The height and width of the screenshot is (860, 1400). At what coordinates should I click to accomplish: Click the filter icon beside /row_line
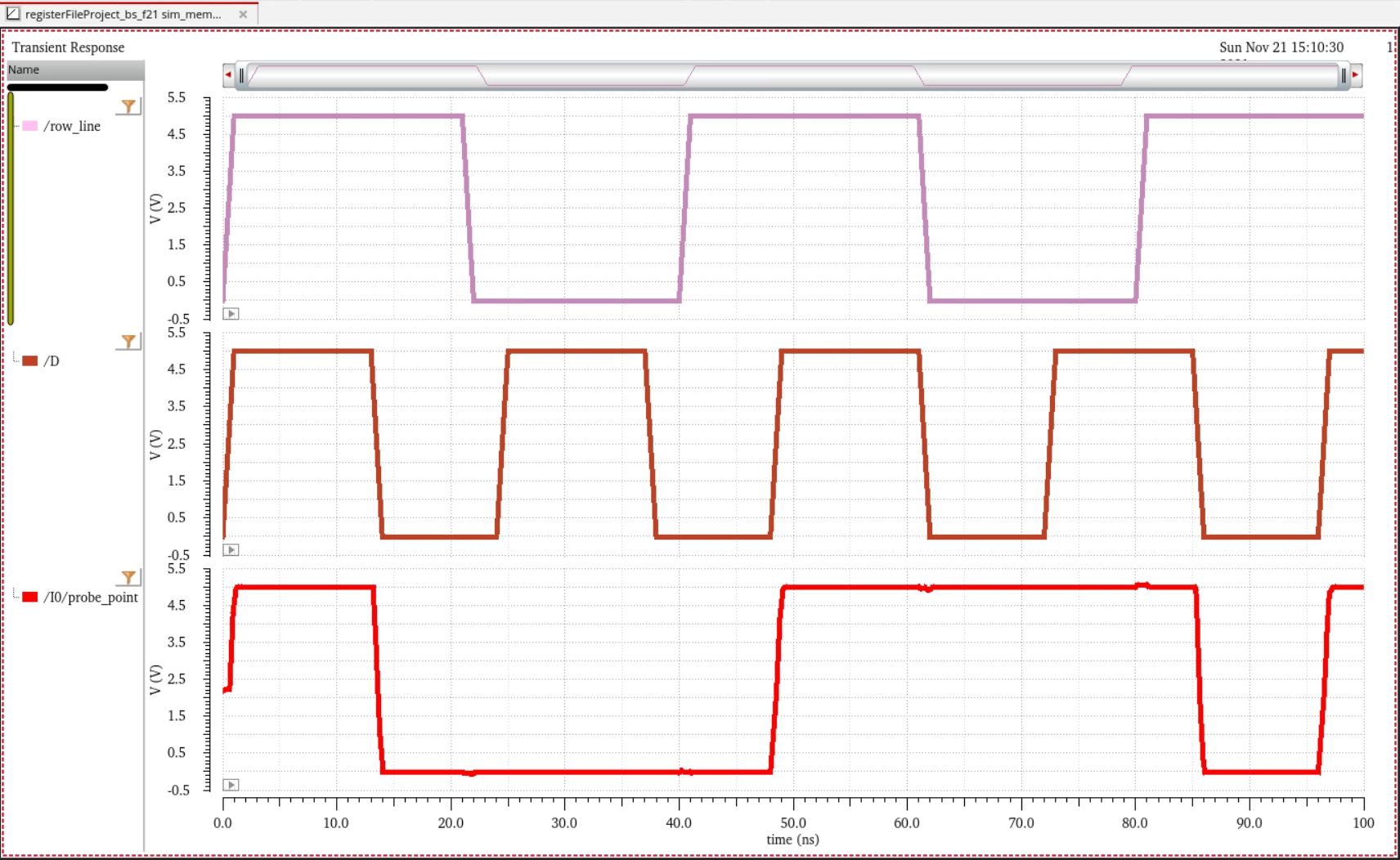click(128, 106)
